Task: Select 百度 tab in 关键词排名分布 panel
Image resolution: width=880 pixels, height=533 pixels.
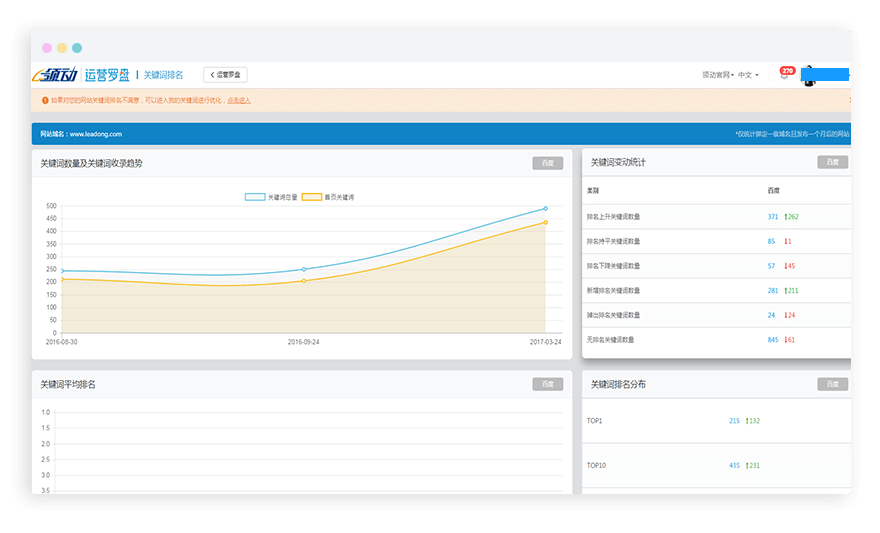Action: (832, 384)
